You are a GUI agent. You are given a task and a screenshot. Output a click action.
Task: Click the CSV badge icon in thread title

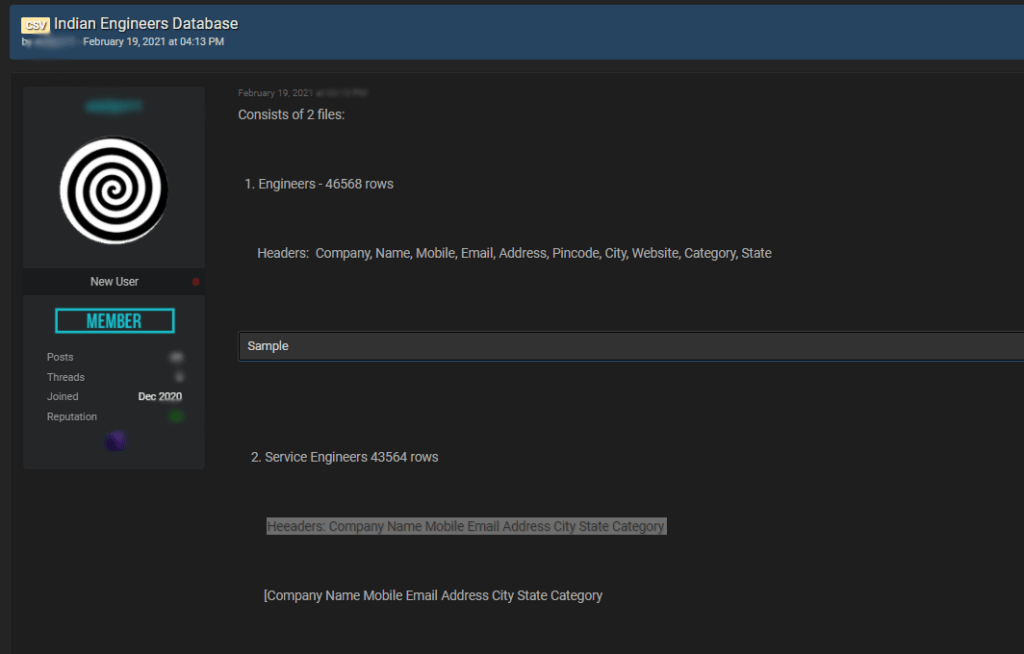tap(35, 25)
